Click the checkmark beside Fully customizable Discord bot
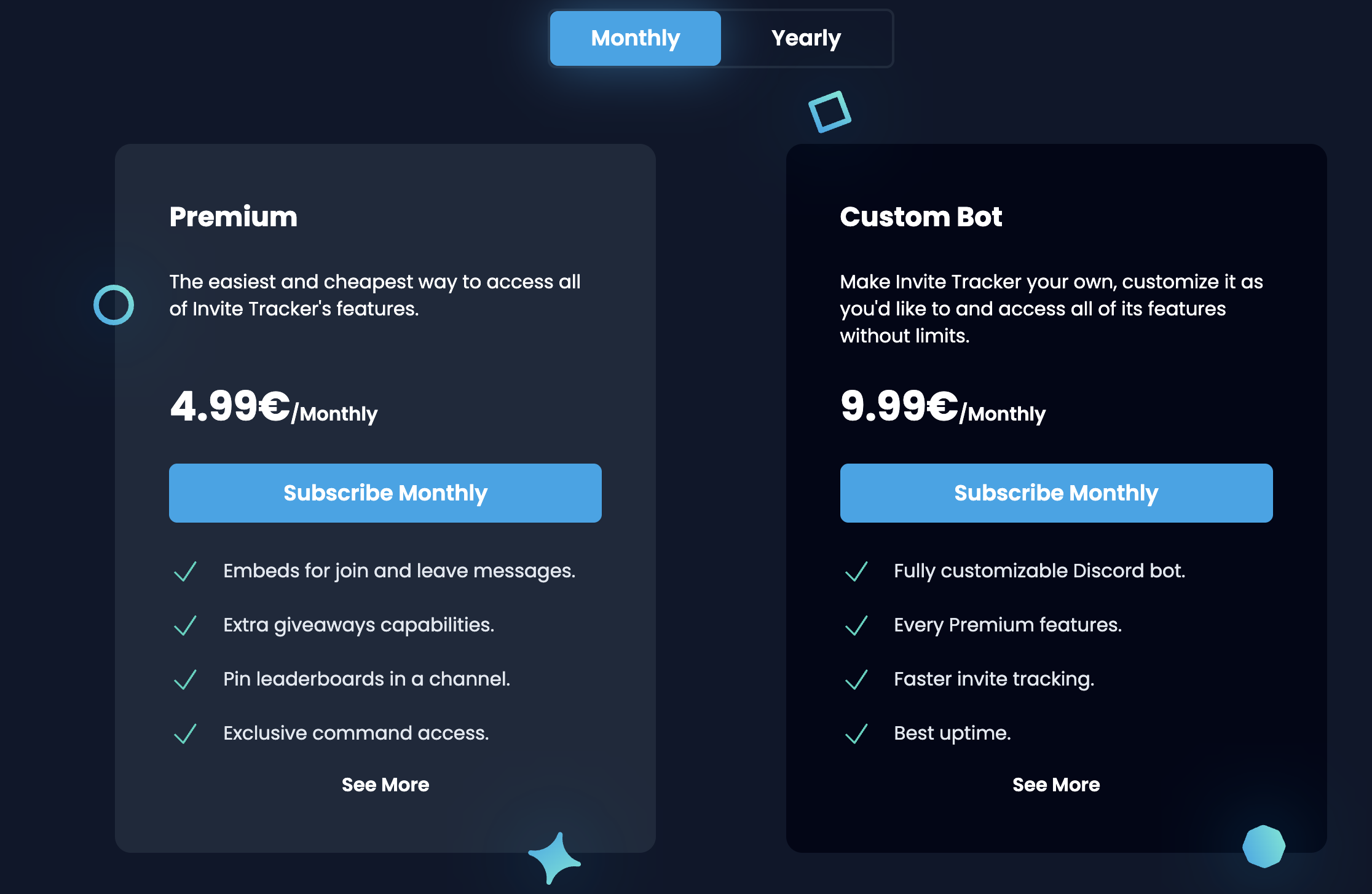This screenshot has width=1372, height=894. (856, 571)
